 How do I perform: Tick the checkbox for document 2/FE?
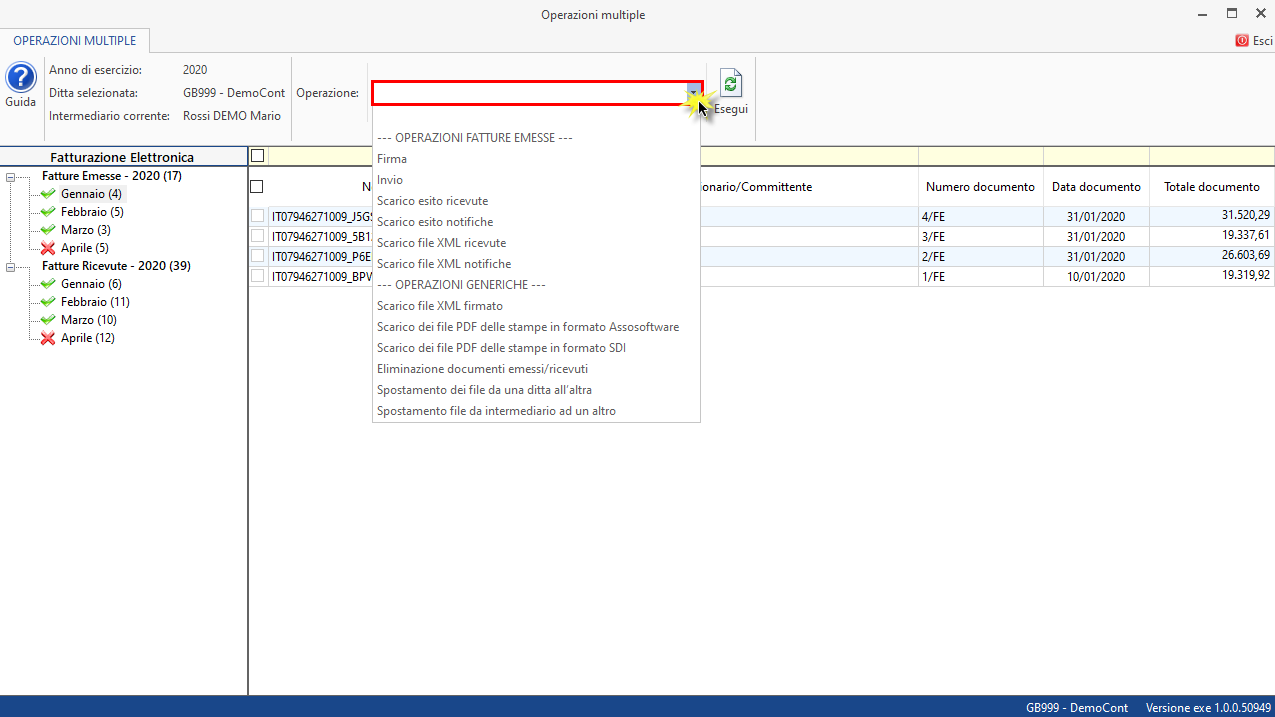258,256
